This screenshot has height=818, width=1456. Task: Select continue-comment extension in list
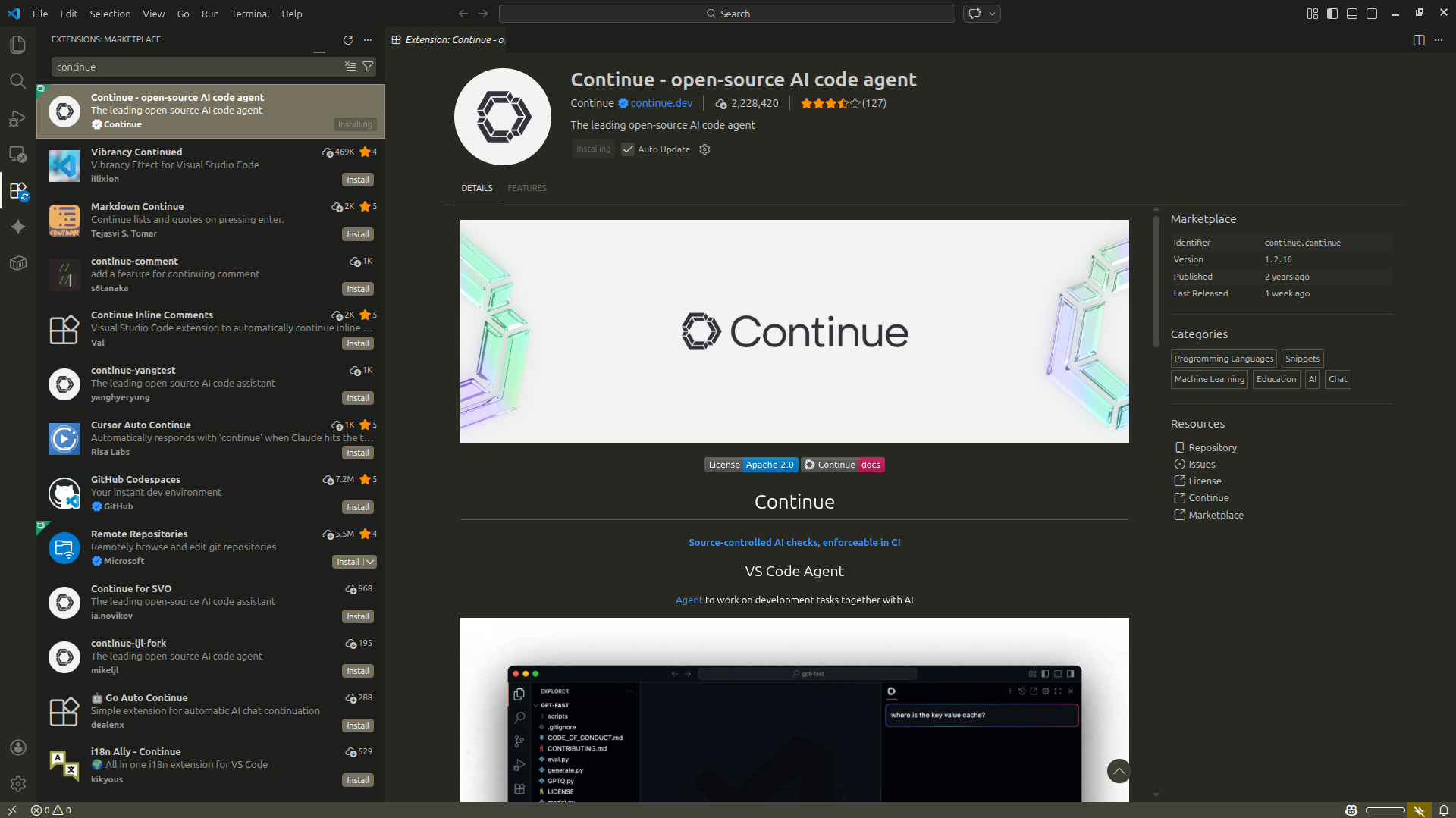click(211, 274)
